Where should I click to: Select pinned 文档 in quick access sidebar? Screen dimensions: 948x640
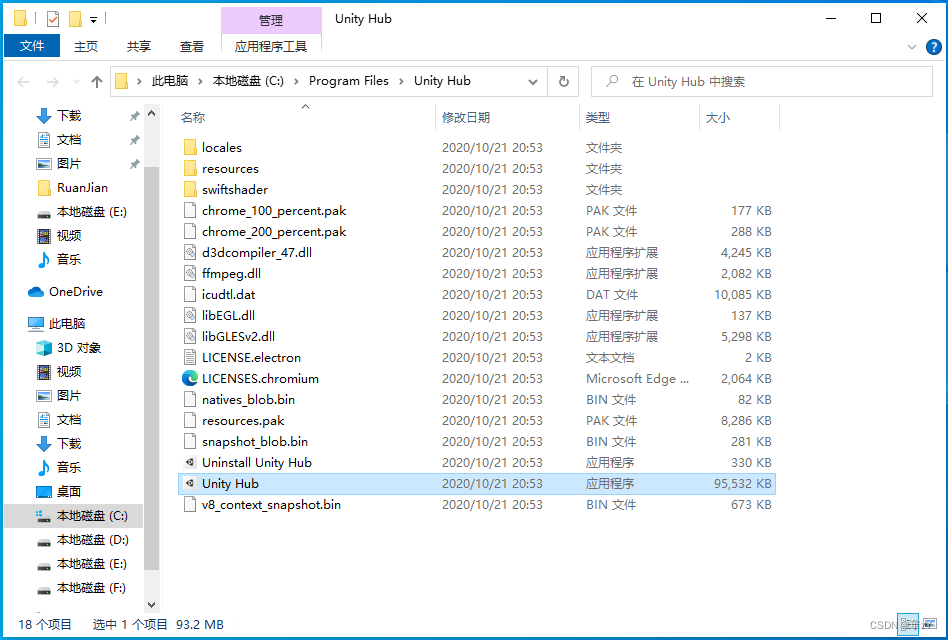(68, 140)
